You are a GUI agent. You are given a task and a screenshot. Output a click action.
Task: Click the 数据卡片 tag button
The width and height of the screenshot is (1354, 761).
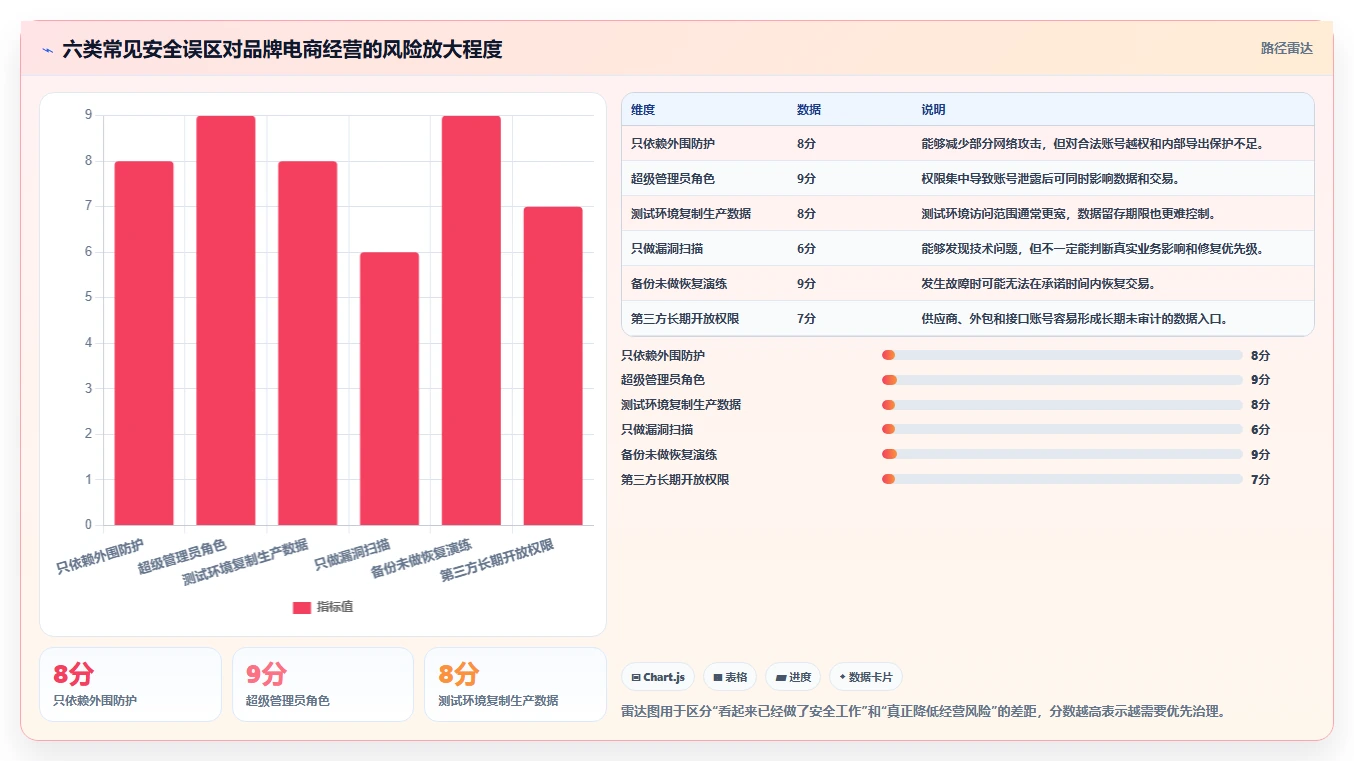[x=866, y=677]
